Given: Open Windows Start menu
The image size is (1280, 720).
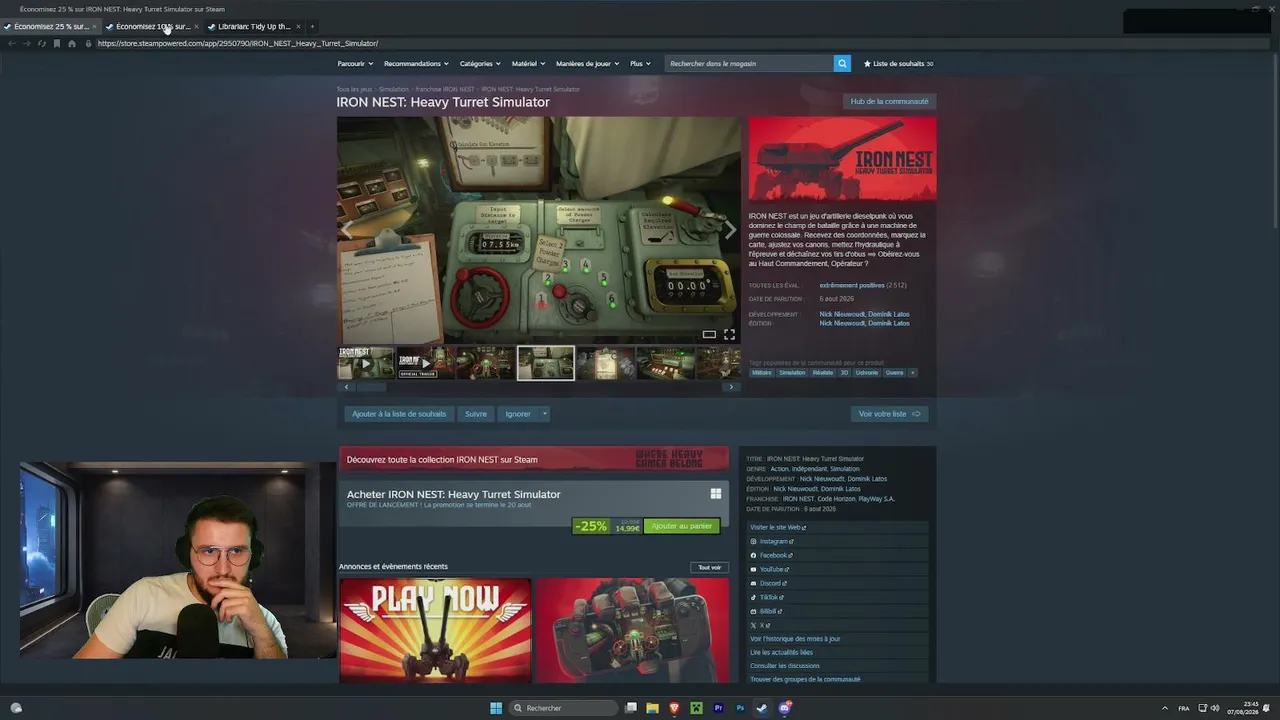Looking at the screenshot, I should [496, 708].
